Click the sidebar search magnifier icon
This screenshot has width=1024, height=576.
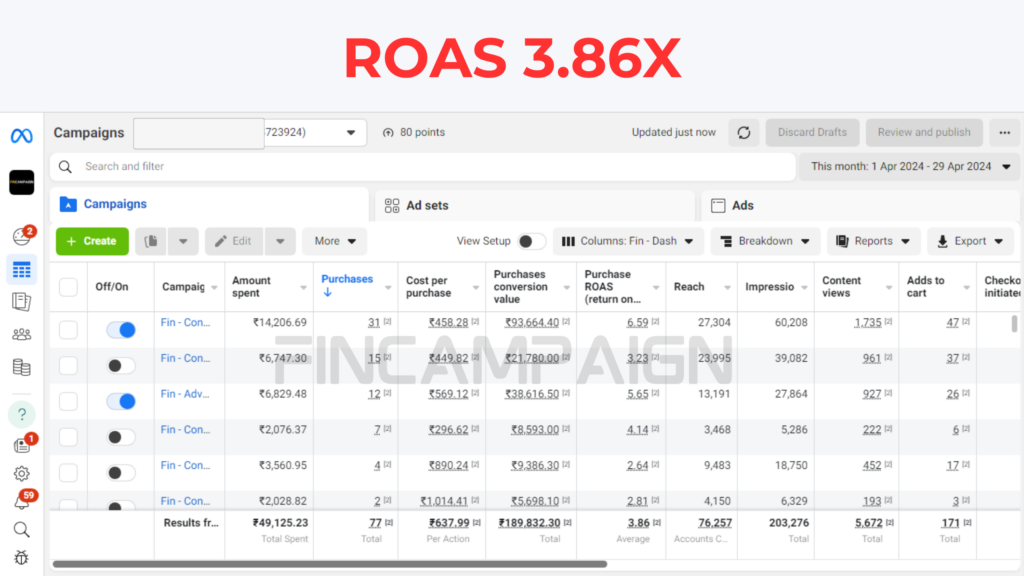pyautogui.click(x=22, y=529)
